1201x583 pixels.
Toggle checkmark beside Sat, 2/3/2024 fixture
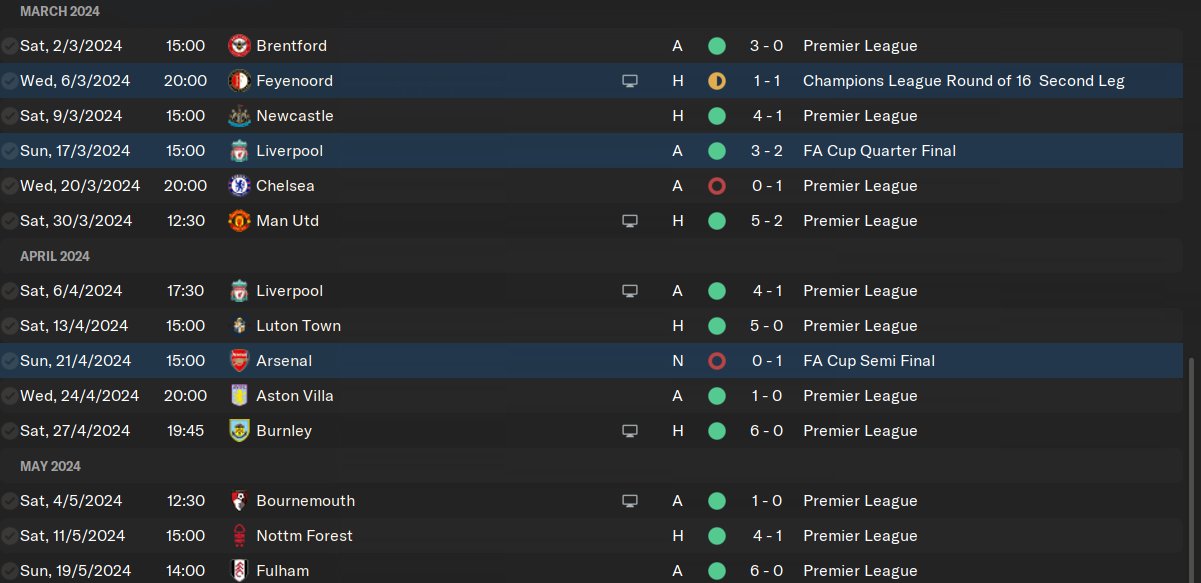coord(9,46)
